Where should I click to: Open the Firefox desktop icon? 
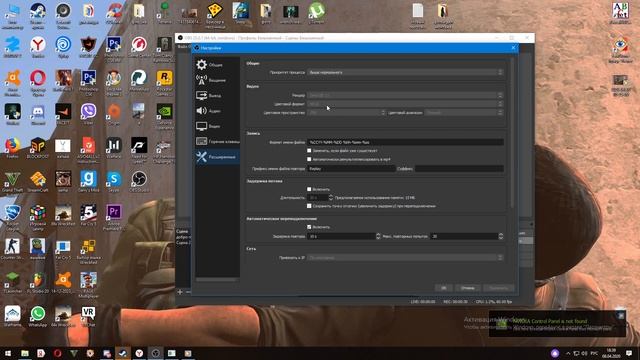(x=12, y=148)
